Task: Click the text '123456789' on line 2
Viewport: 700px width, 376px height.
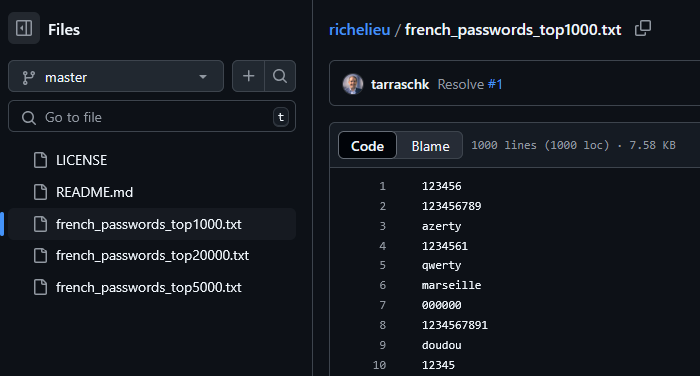Action: click(451, 206)
